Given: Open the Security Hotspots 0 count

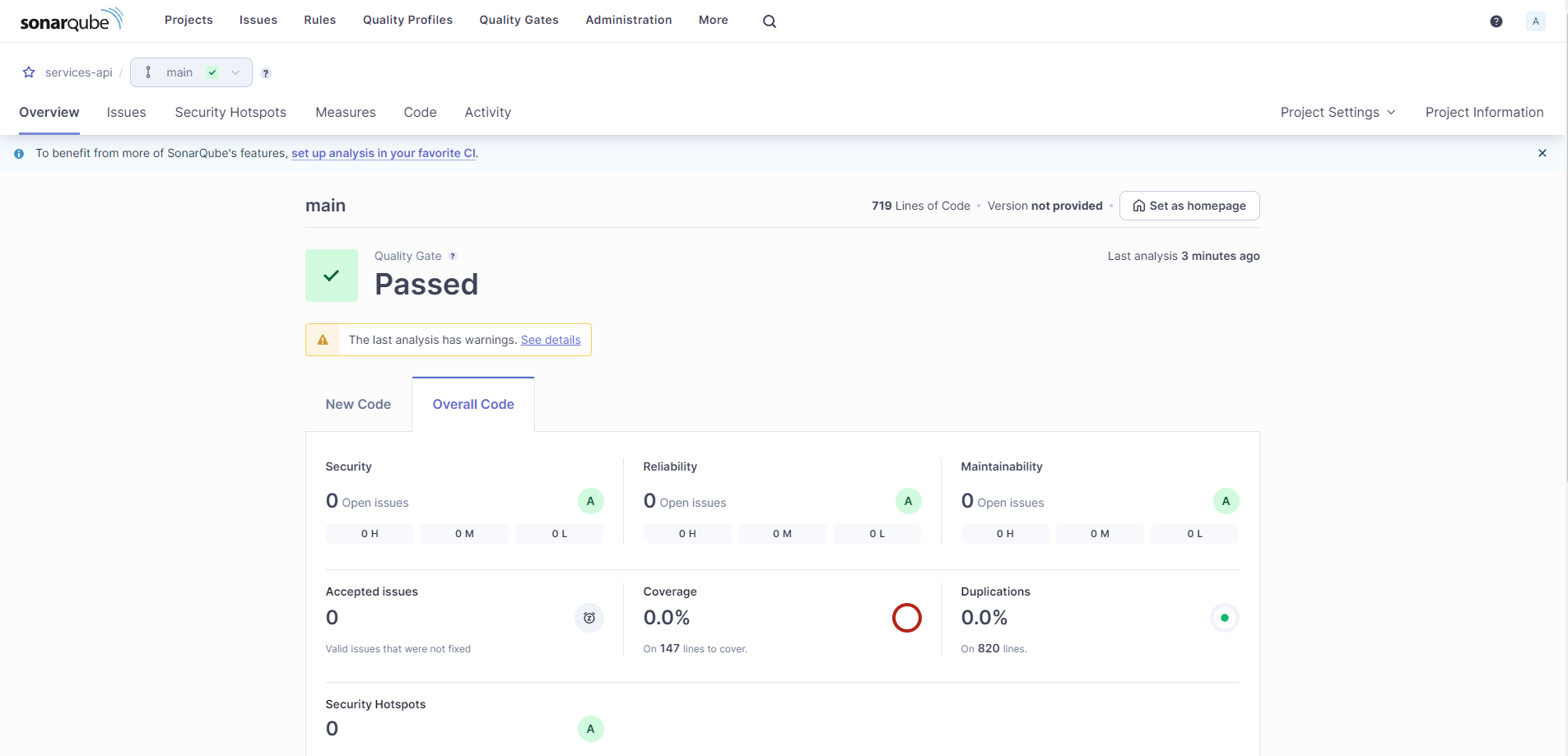Looking at the screenshot, I should coord(333,729).
